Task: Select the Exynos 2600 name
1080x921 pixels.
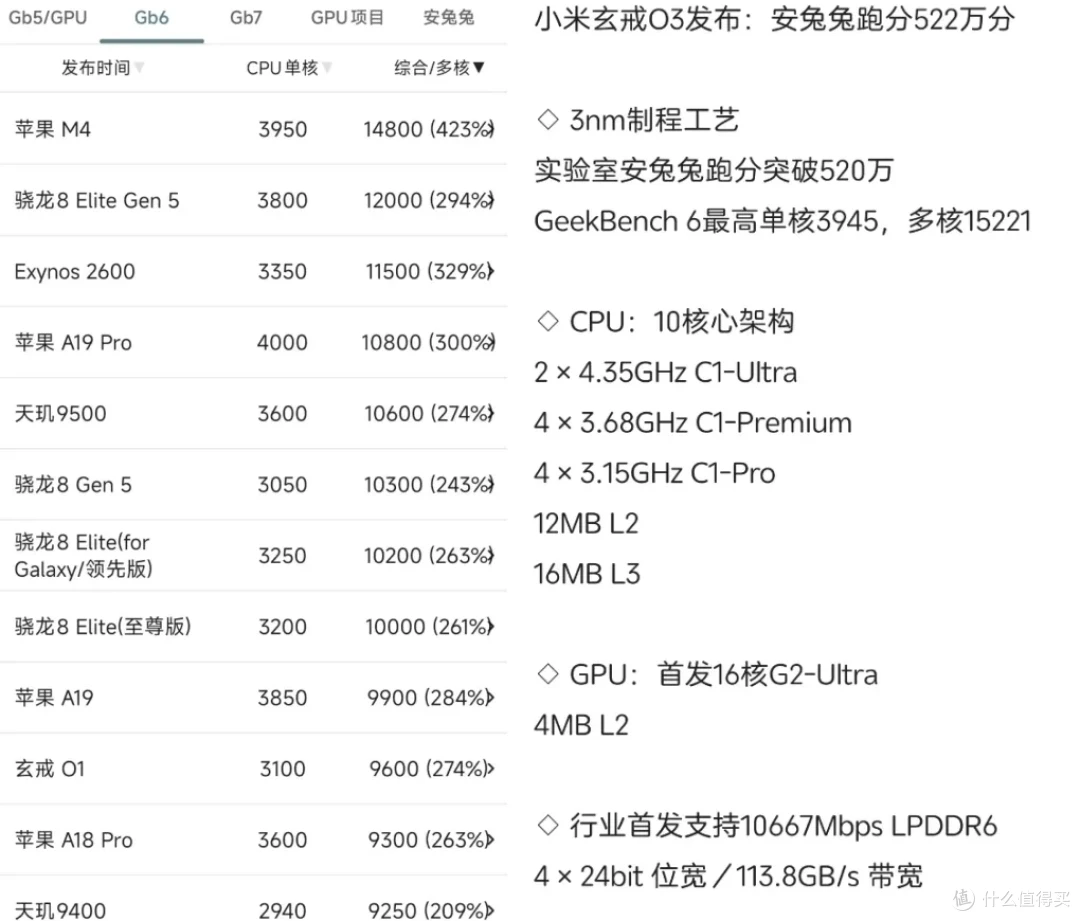Action: (74, 271)
